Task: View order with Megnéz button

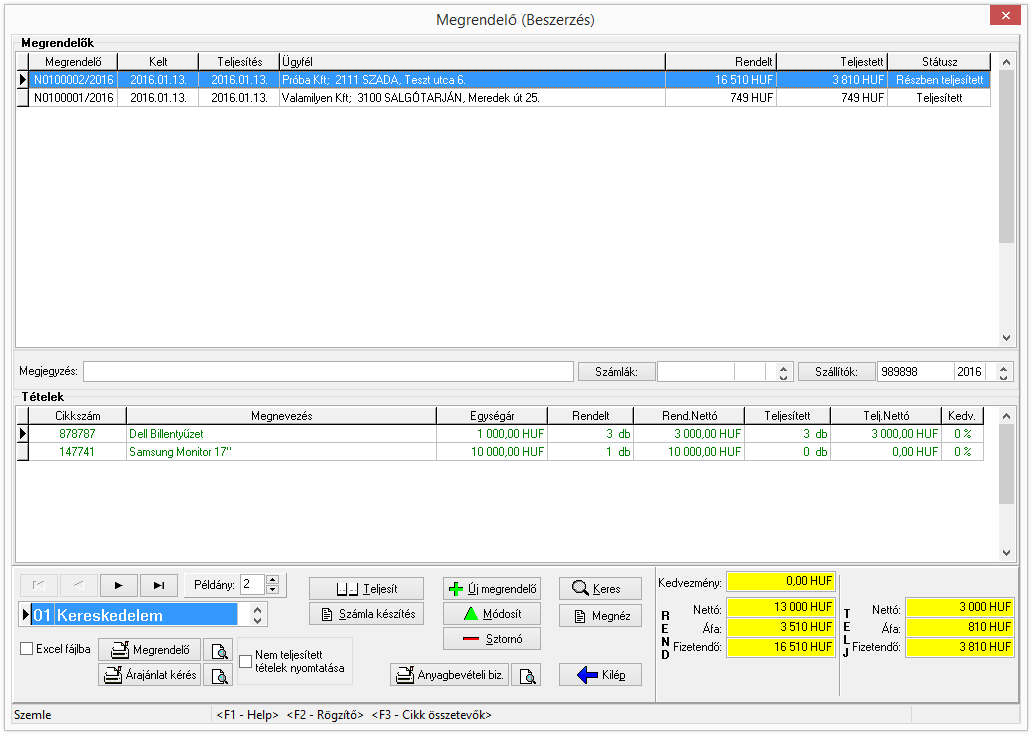Action: [601, 616]
